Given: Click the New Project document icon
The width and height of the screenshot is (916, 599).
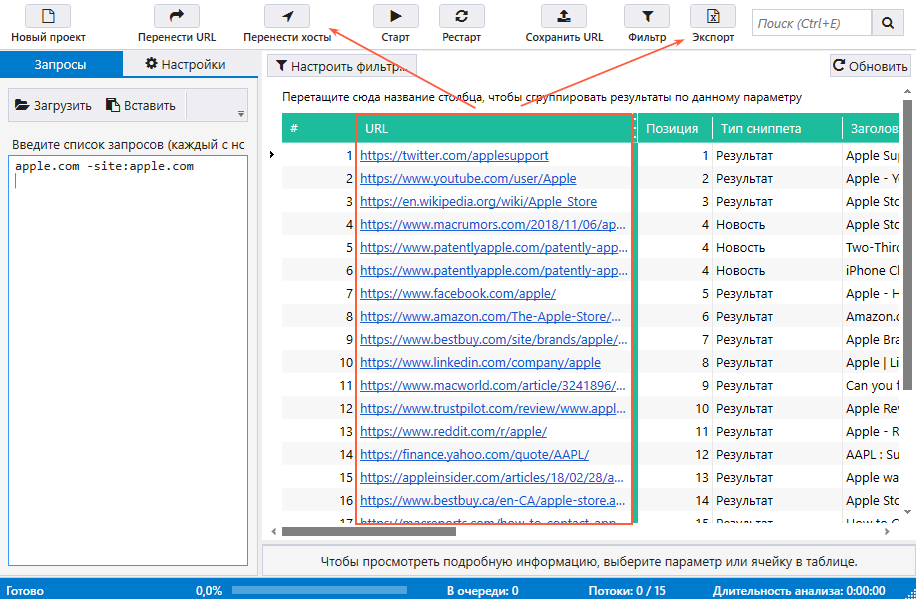Looking at the screenshot, I should coord(48,16).
